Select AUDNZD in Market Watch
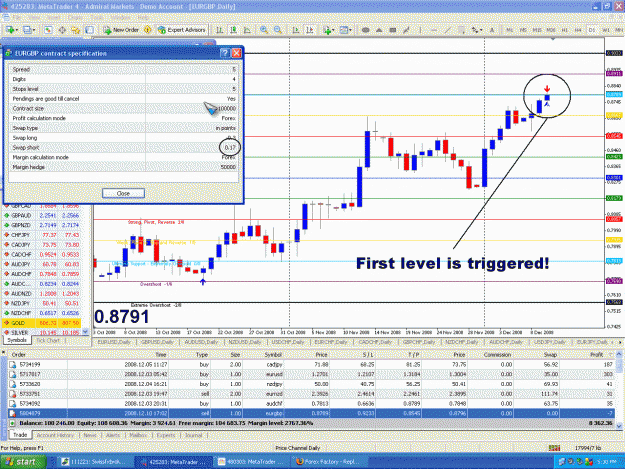The width and height of the screenshot is (625, 469). (41, 294)
